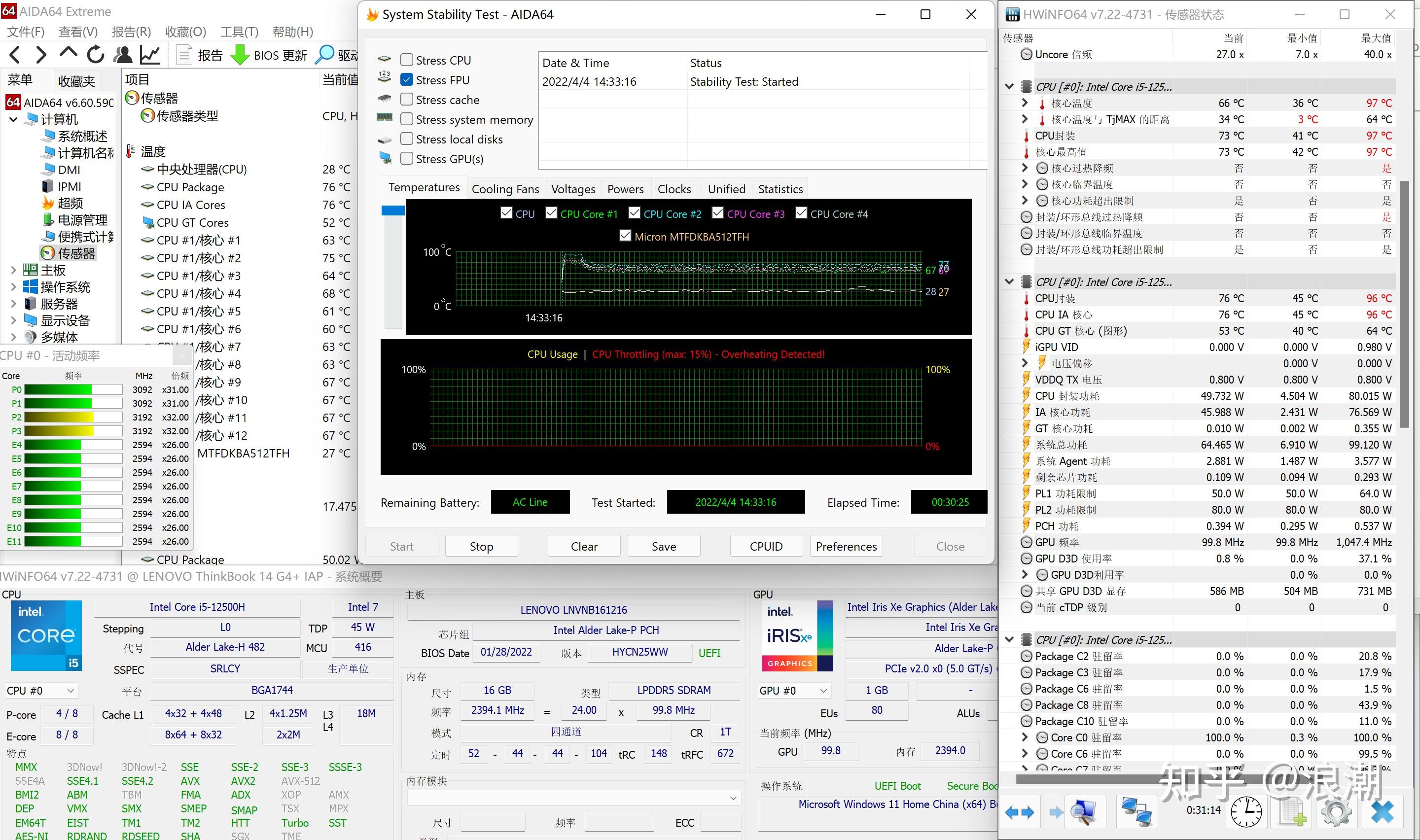The image size is (1420, 840).
Task: Switch to the Cooling Fans tab
Action: (x=505, y=189)
